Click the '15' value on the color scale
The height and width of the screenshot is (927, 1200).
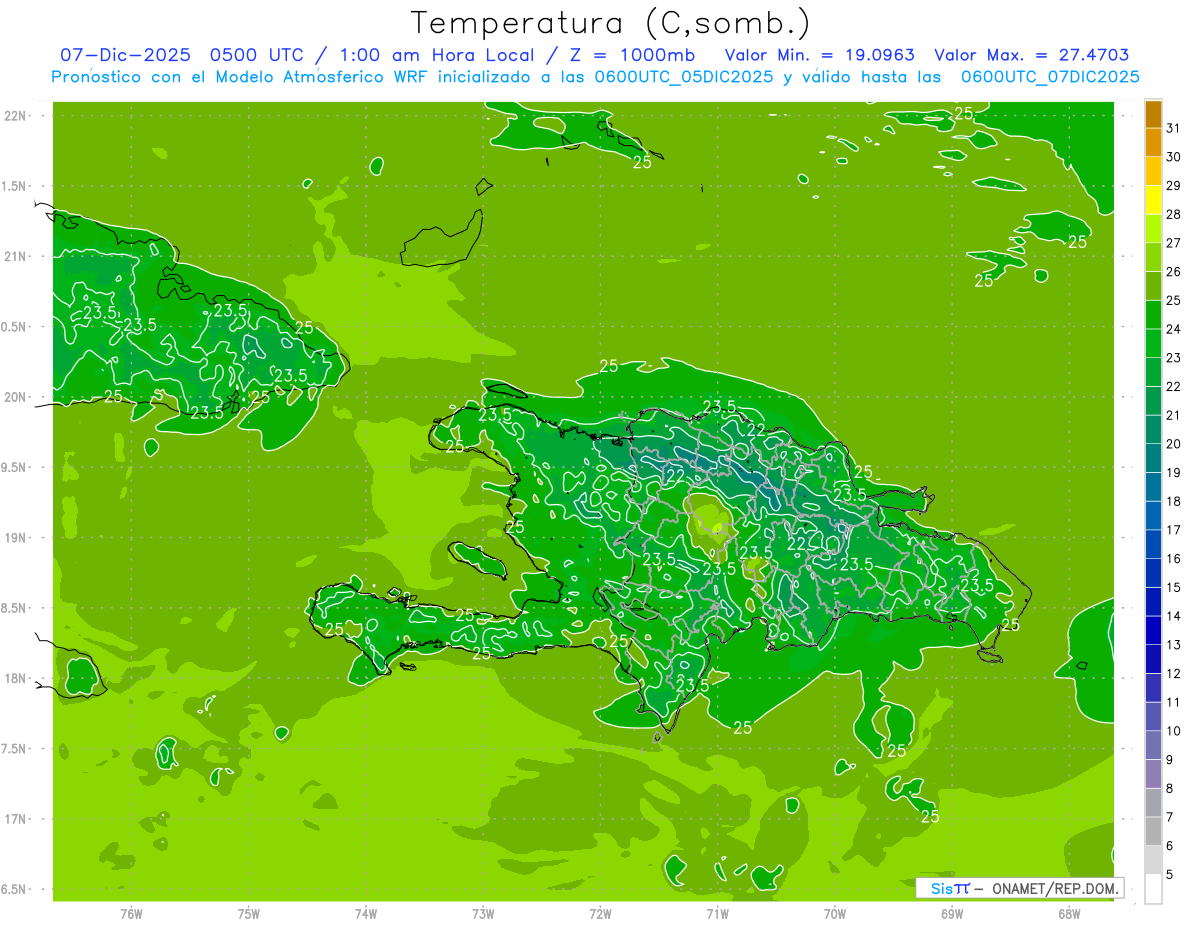[x=1174, y=587]
